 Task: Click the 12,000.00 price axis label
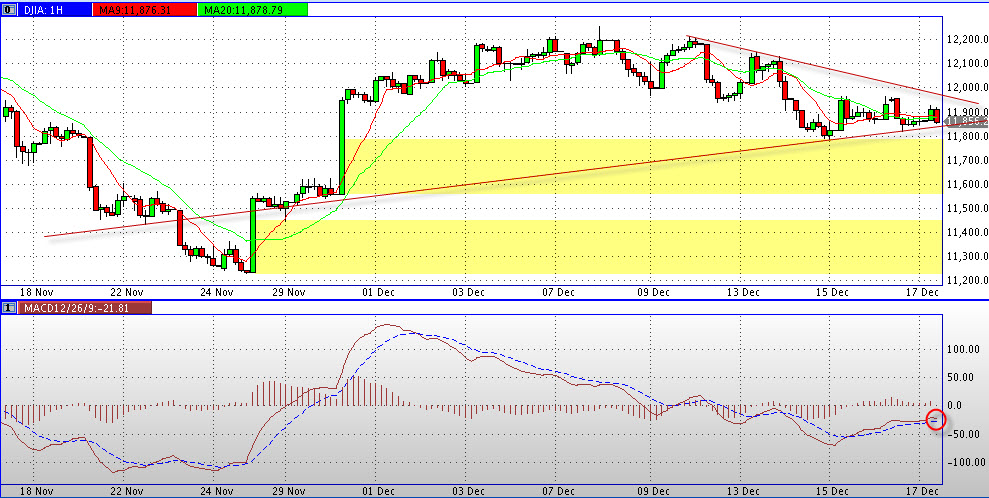(966, 87)
